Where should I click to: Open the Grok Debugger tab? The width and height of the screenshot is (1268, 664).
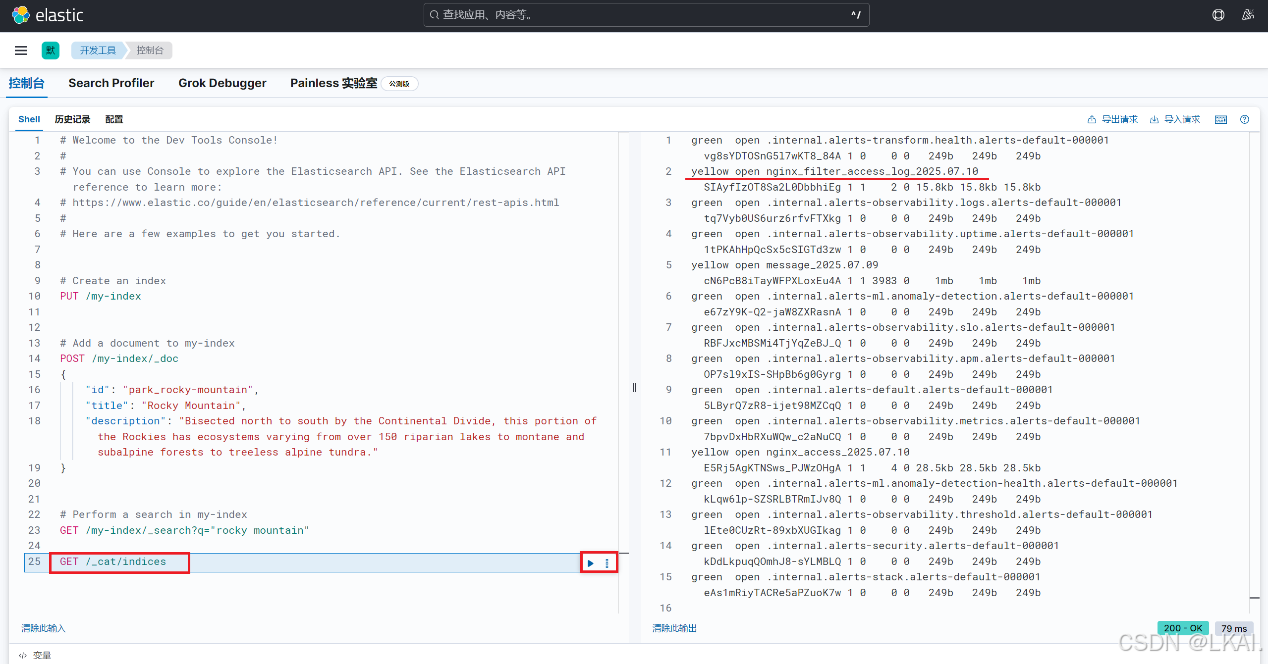pyautogui.click(x=222, y=83)
